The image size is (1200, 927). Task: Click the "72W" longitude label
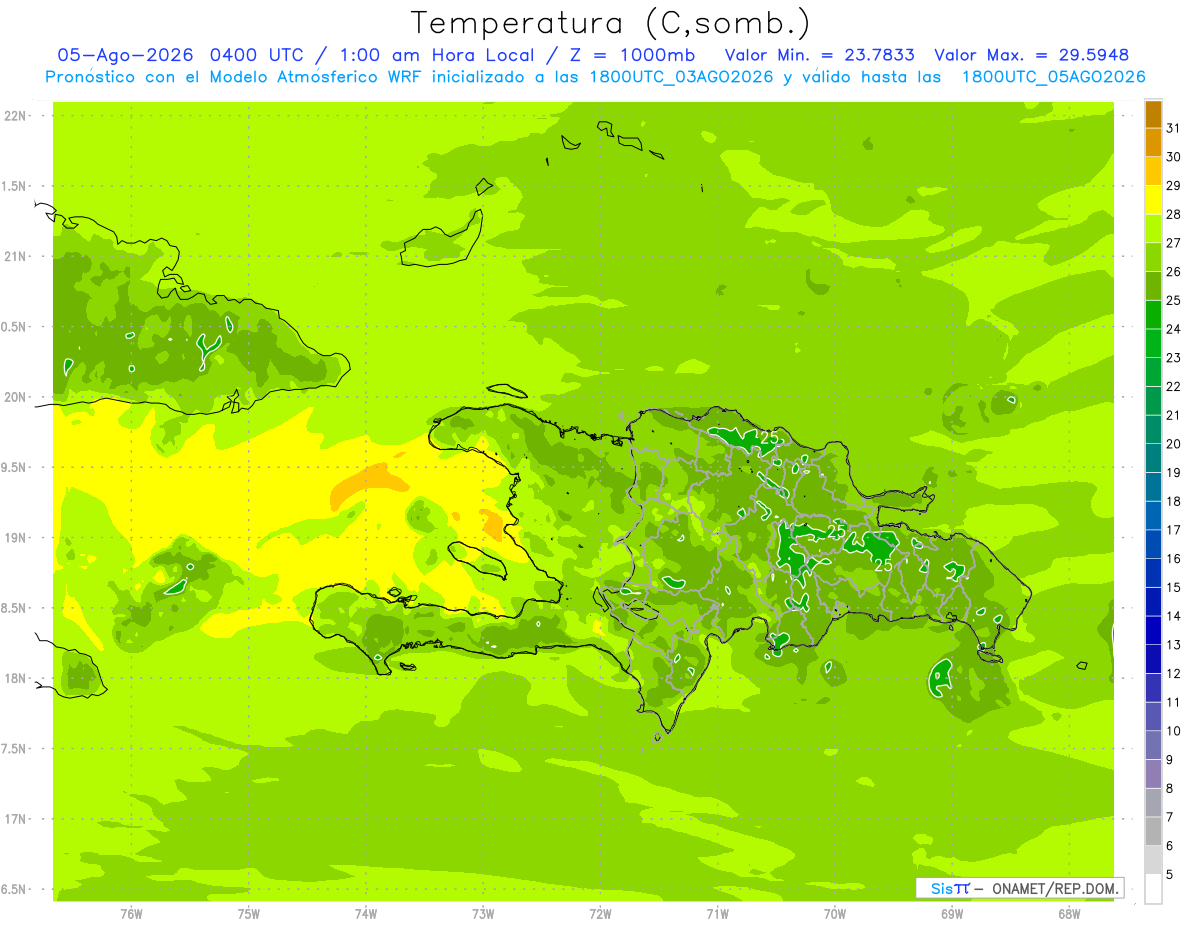(x=600, y=914)
